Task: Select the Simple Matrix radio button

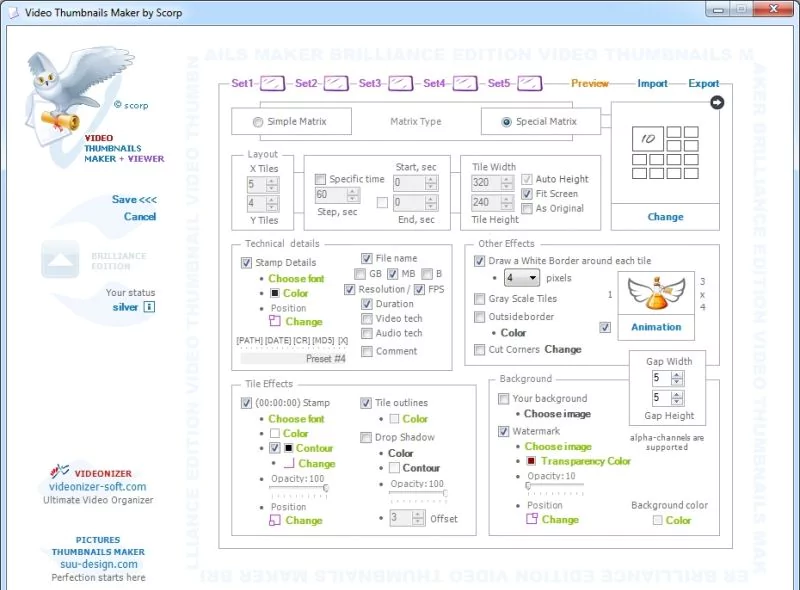Action: [x=259, y=122]
